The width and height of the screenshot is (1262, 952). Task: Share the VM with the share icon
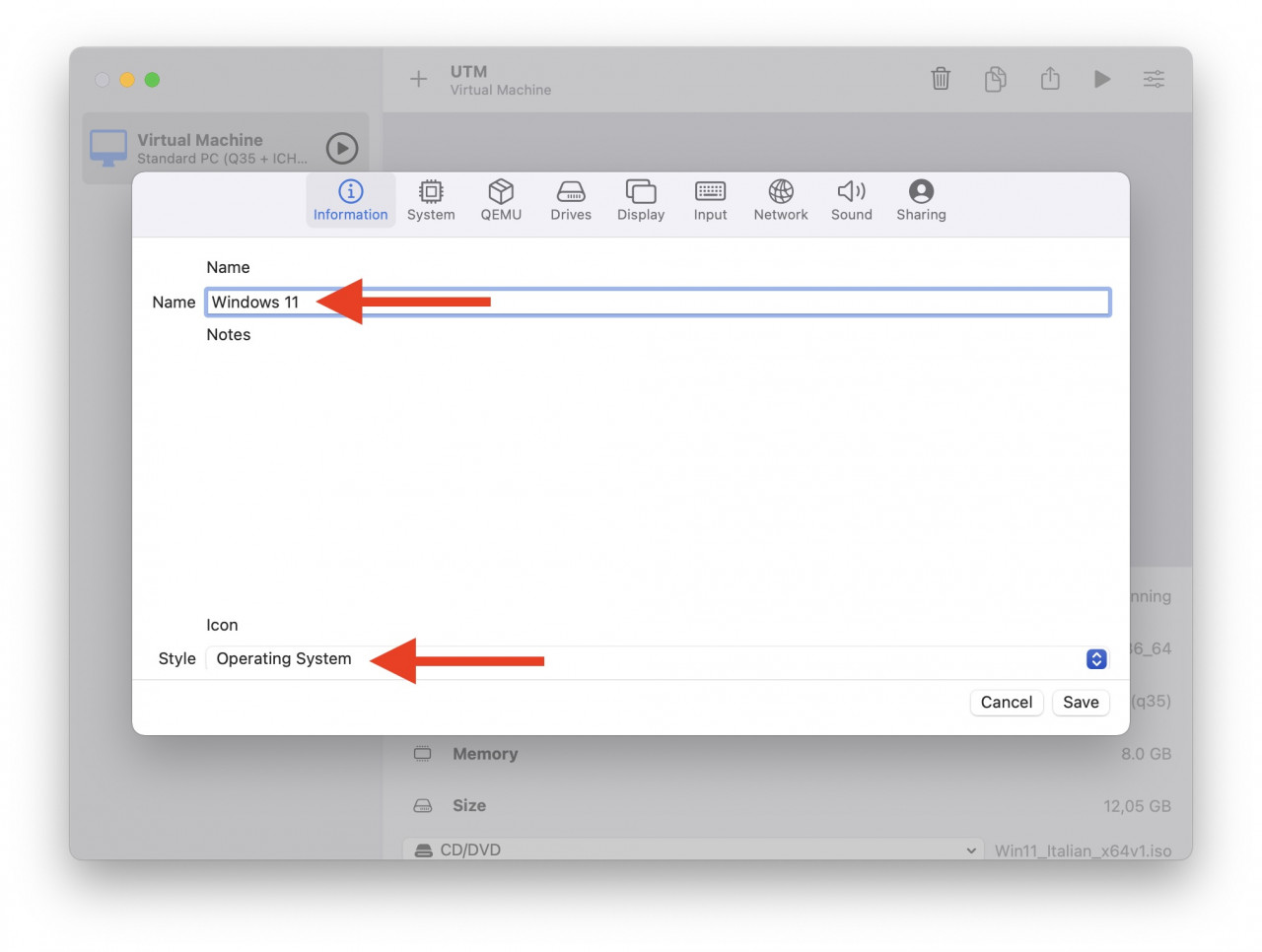pyautogui.click(x=1050, y=79)
